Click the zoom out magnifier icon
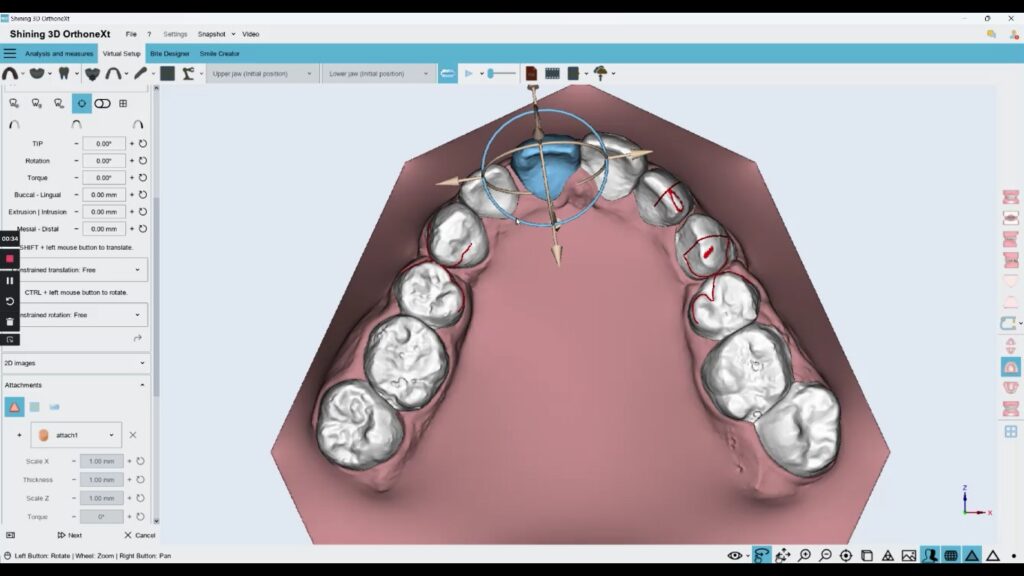This screenshot has height=576, width=1024. click(826, 556)
